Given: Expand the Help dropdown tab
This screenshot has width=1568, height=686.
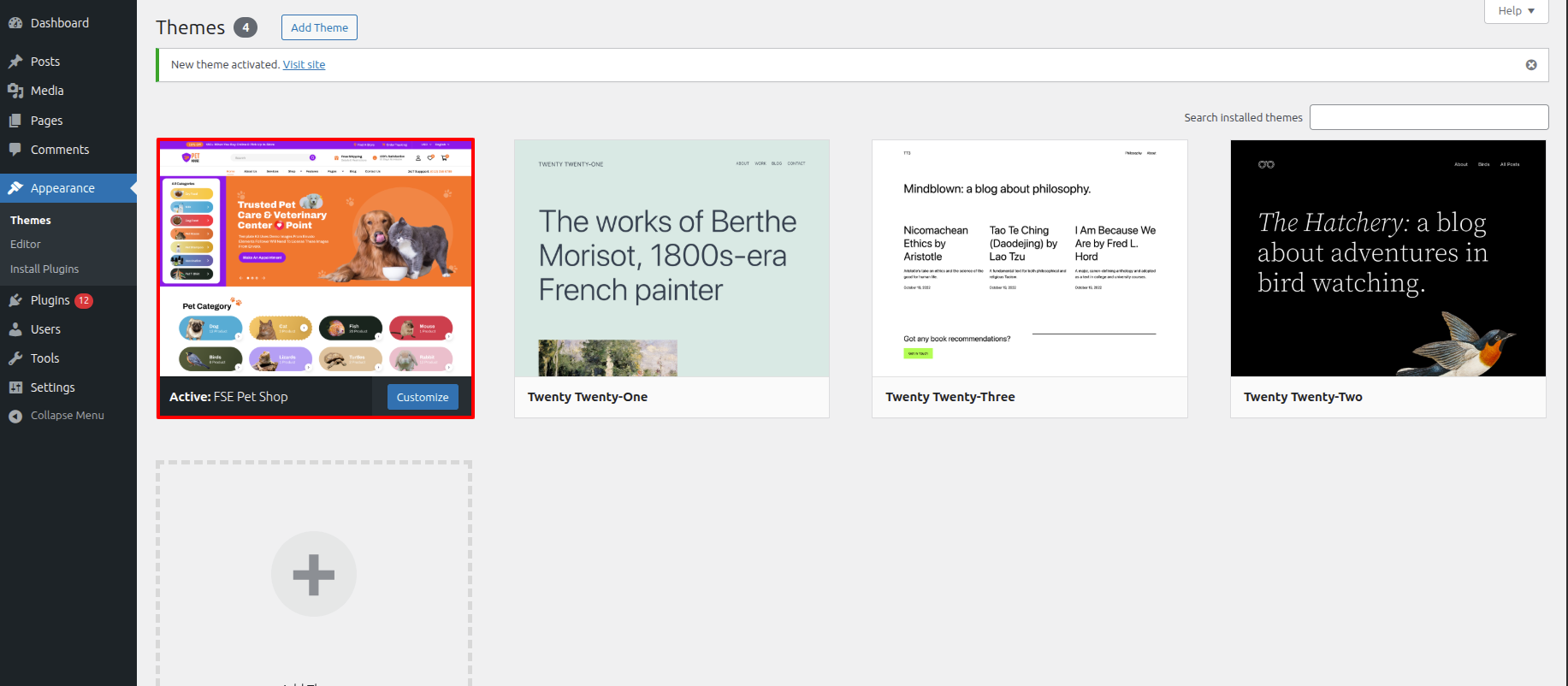Looking at the screenshot, I should click(1516, 11).
